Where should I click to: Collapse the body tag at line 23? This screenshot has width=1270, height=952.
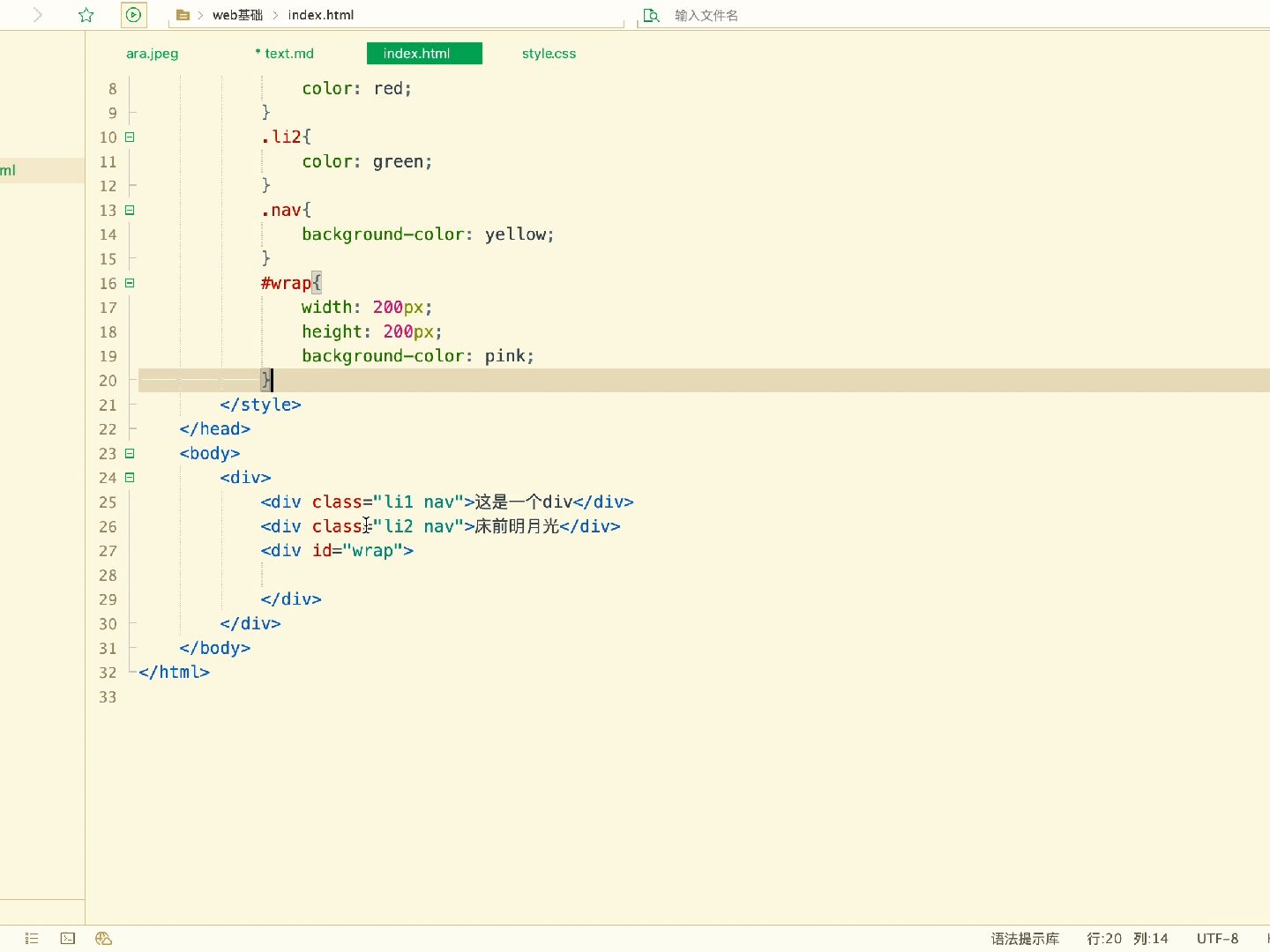coord(130,453)
